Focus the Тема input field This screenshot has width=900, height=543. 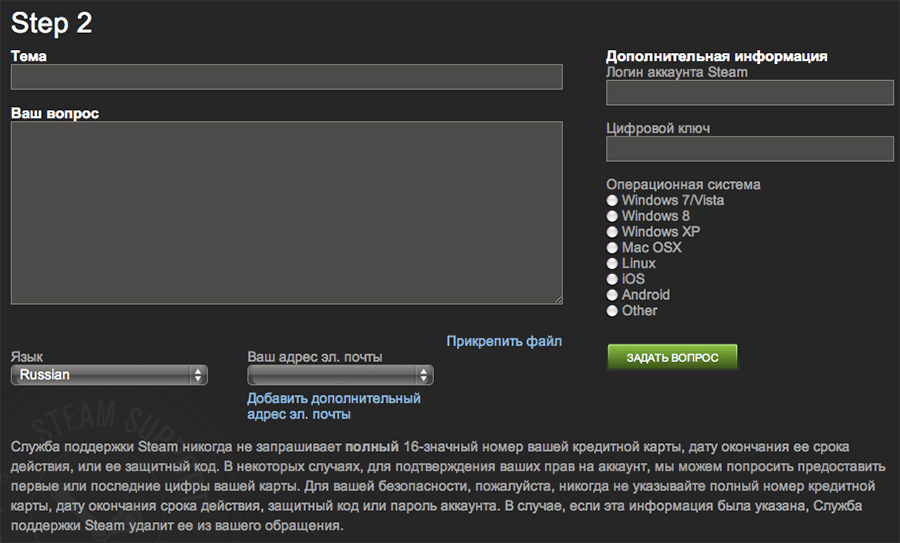coord(286,77)
